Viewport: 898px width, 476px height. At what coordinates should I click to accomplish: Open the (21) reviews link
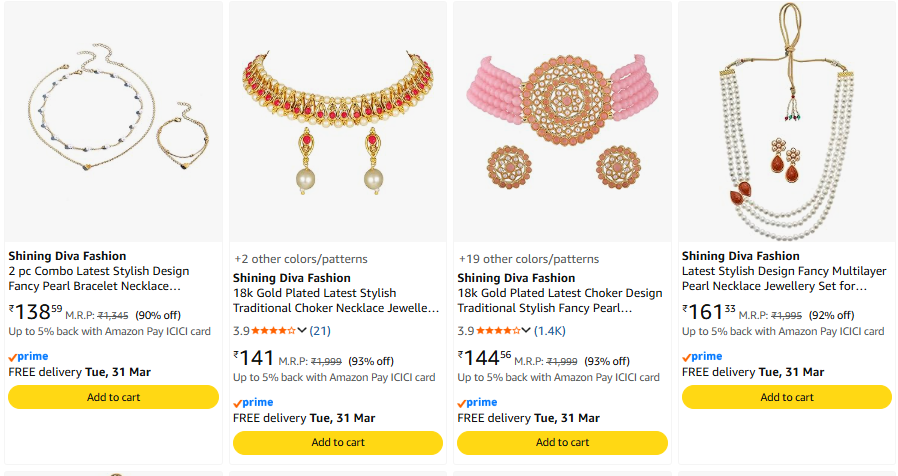tap(320, 330)
